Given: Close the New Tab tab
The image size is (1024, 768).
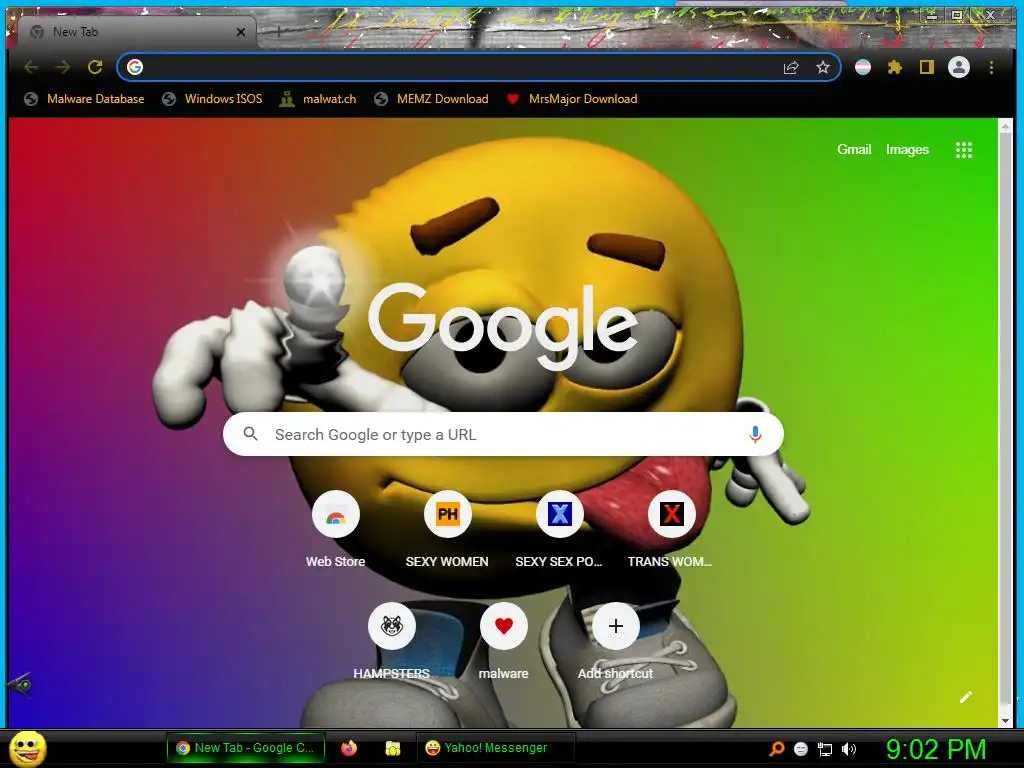Looking at the screenshot, I should tap(241, 32).
